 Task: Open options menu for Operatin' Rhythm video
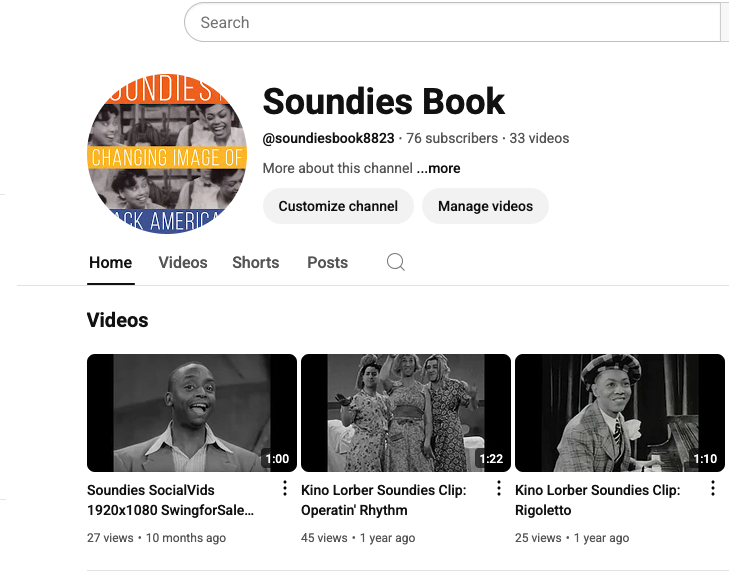coord(499,488)
